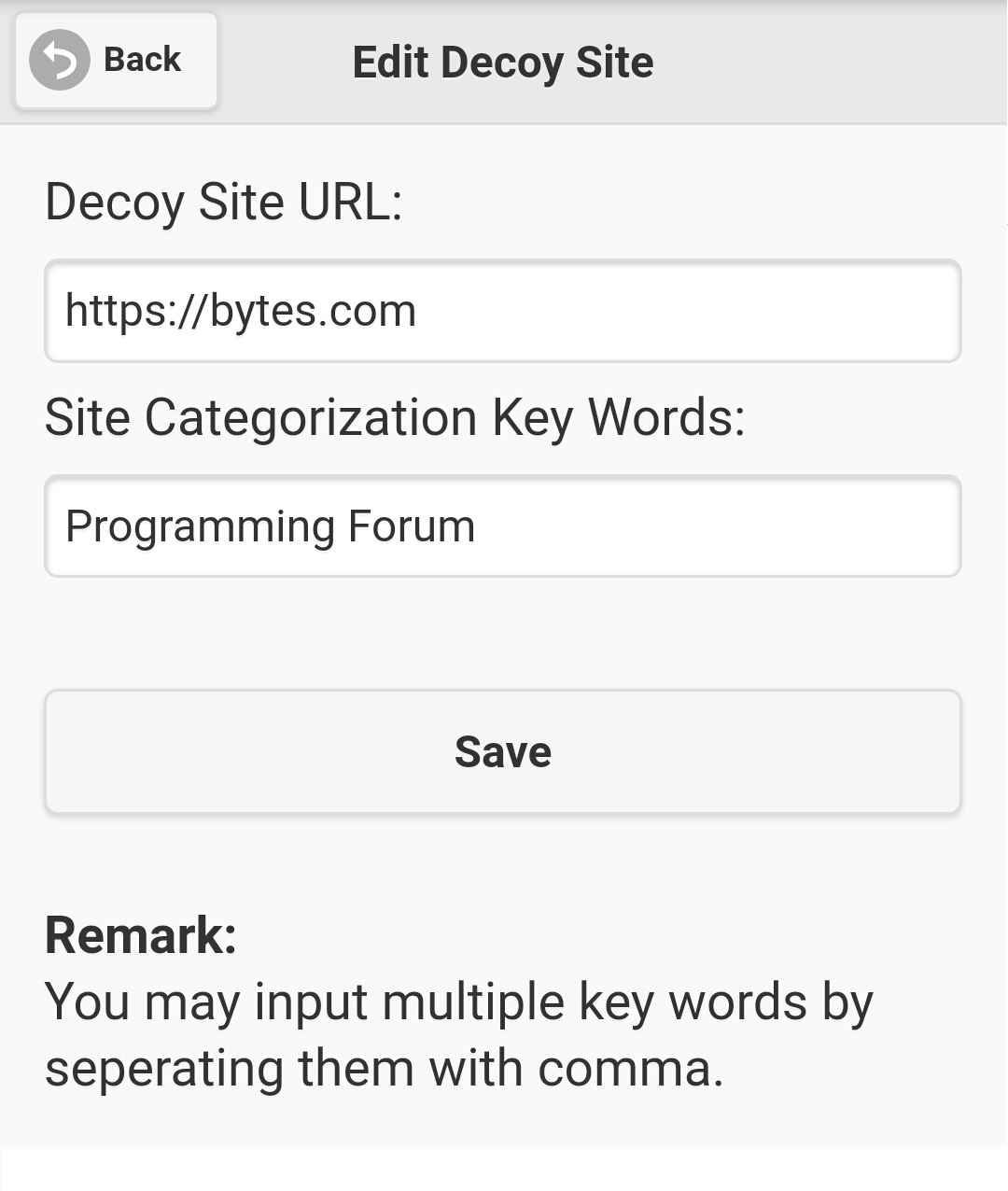1008x1191 pixels.
Task: Tap the Save button's text label
Action: click(503, 752)
